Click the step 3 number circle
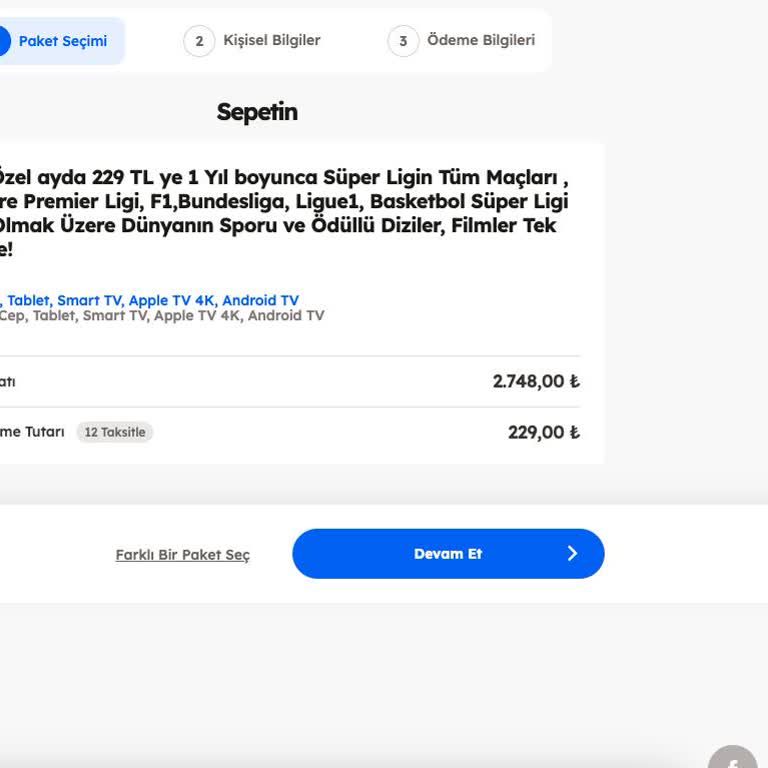The image size is (768, 768). click(403, 41)
